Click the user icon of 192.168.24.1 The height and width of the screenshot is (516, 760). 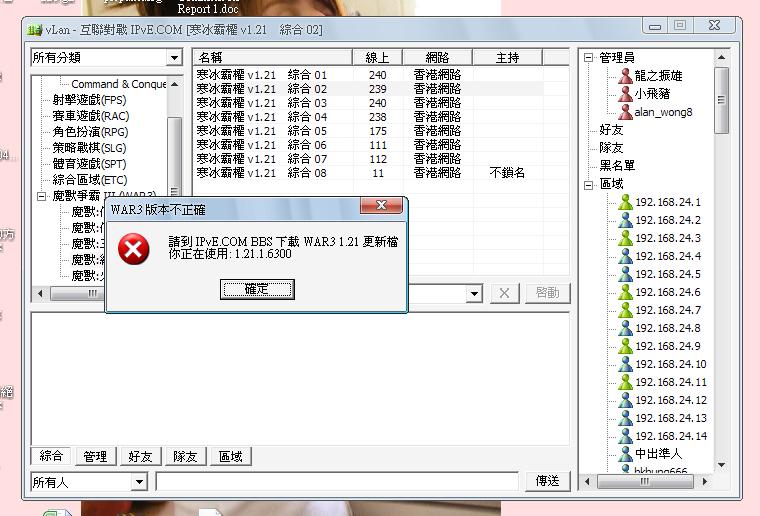625,202
